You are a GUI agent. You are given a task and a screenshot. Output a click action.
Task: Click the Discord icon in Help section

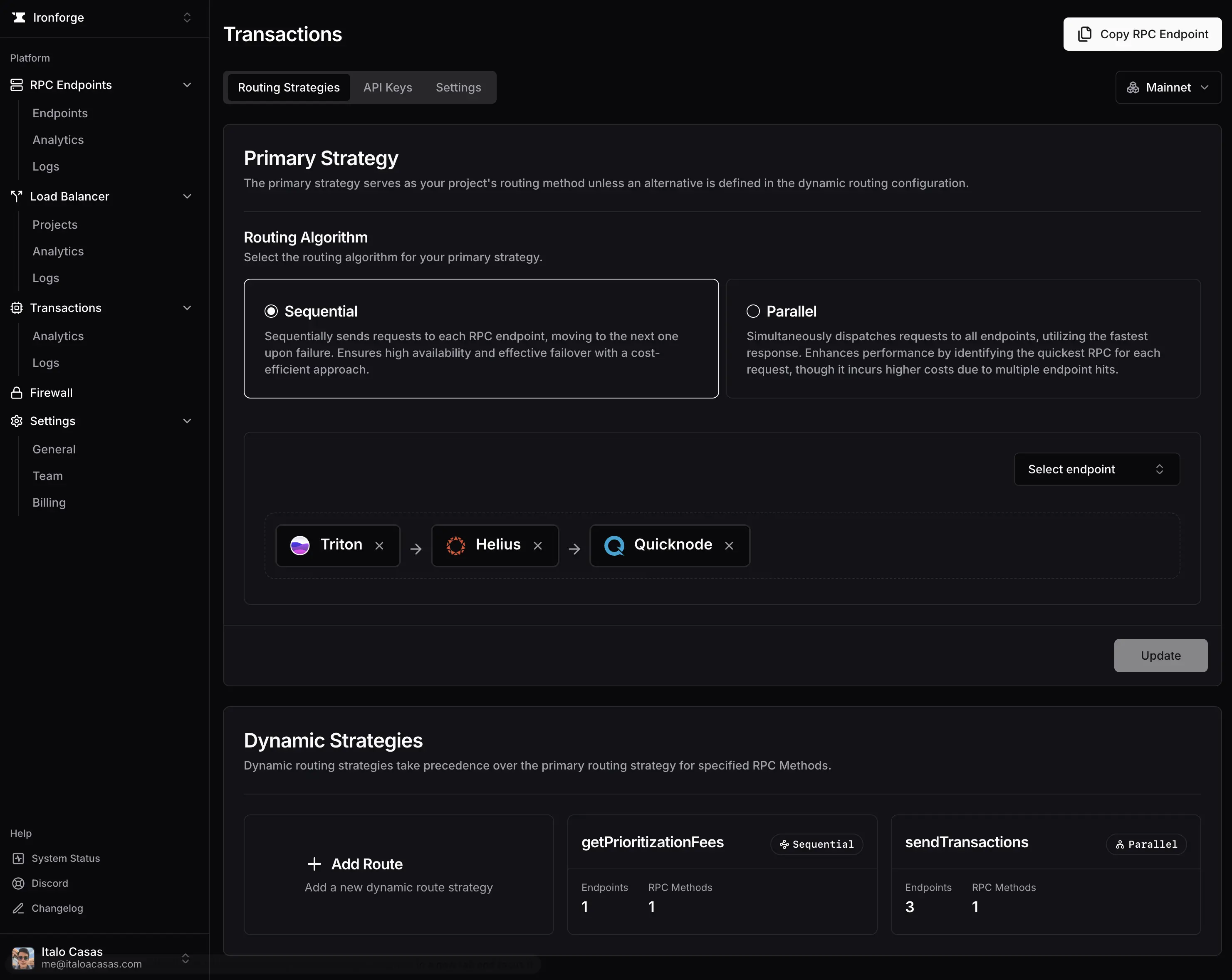[19, 883]
